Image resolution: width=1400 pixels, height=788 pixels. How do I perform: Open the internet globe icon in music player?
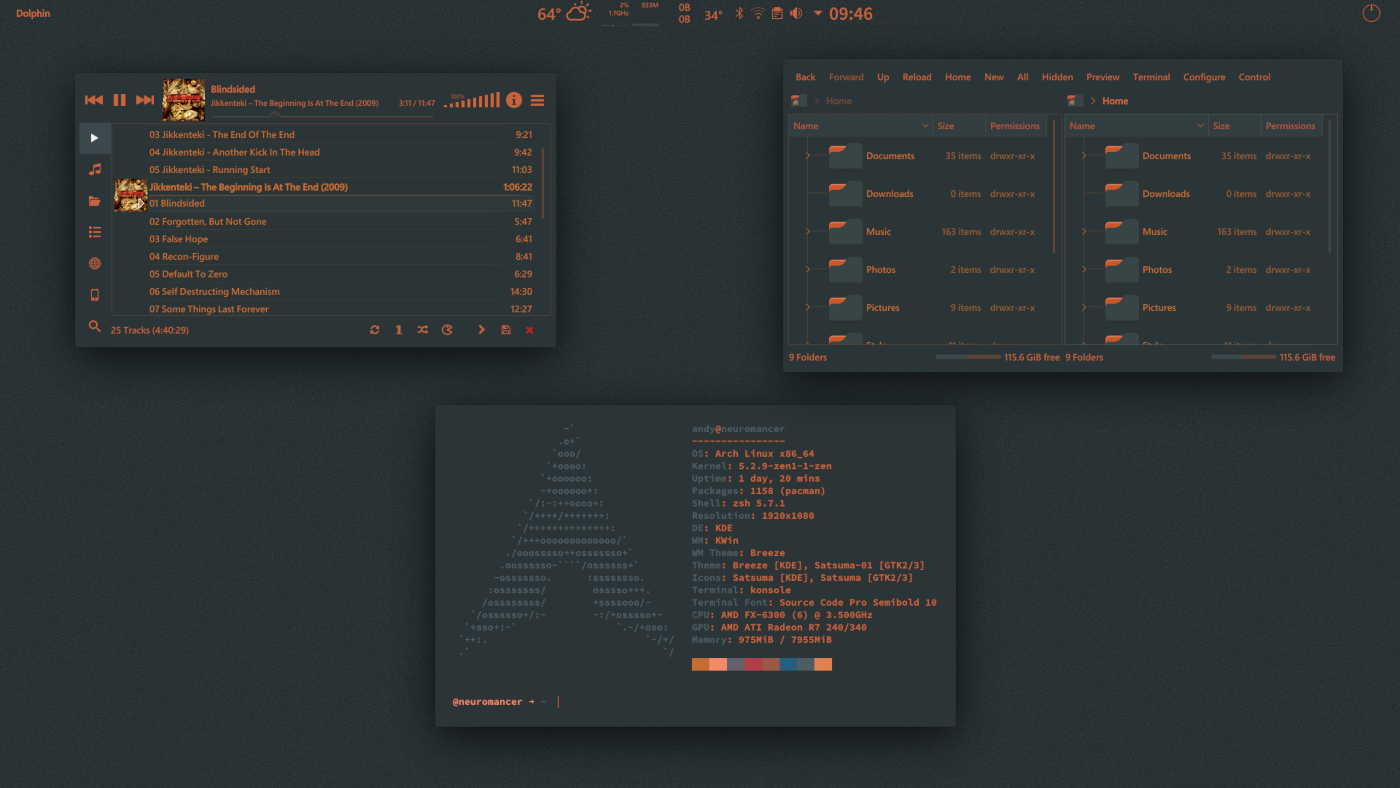pyautogui.click(x=95, y=264)
